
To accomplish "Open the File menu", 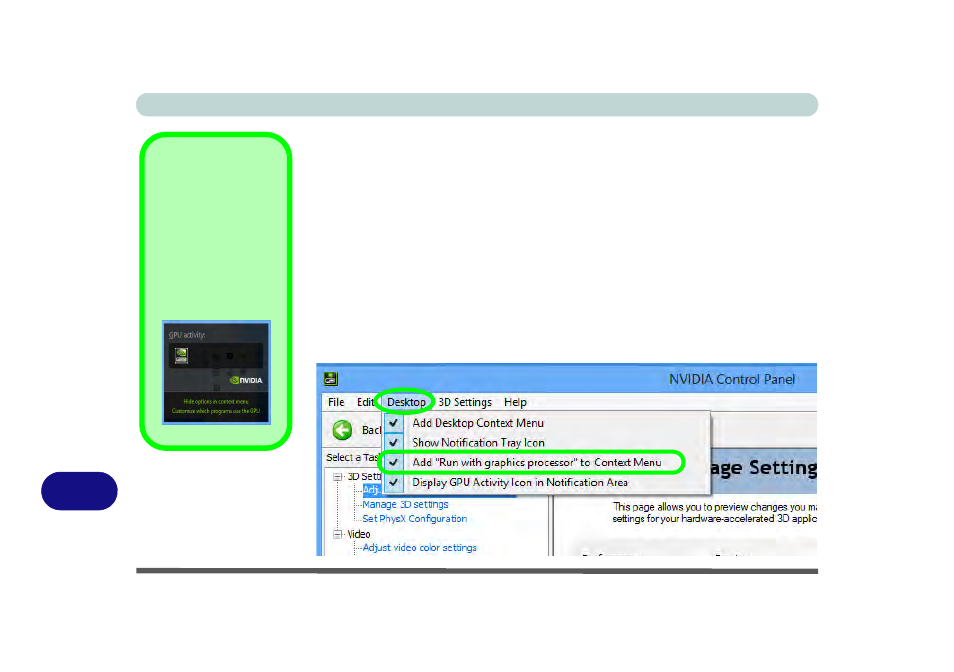I will point(336,402).
